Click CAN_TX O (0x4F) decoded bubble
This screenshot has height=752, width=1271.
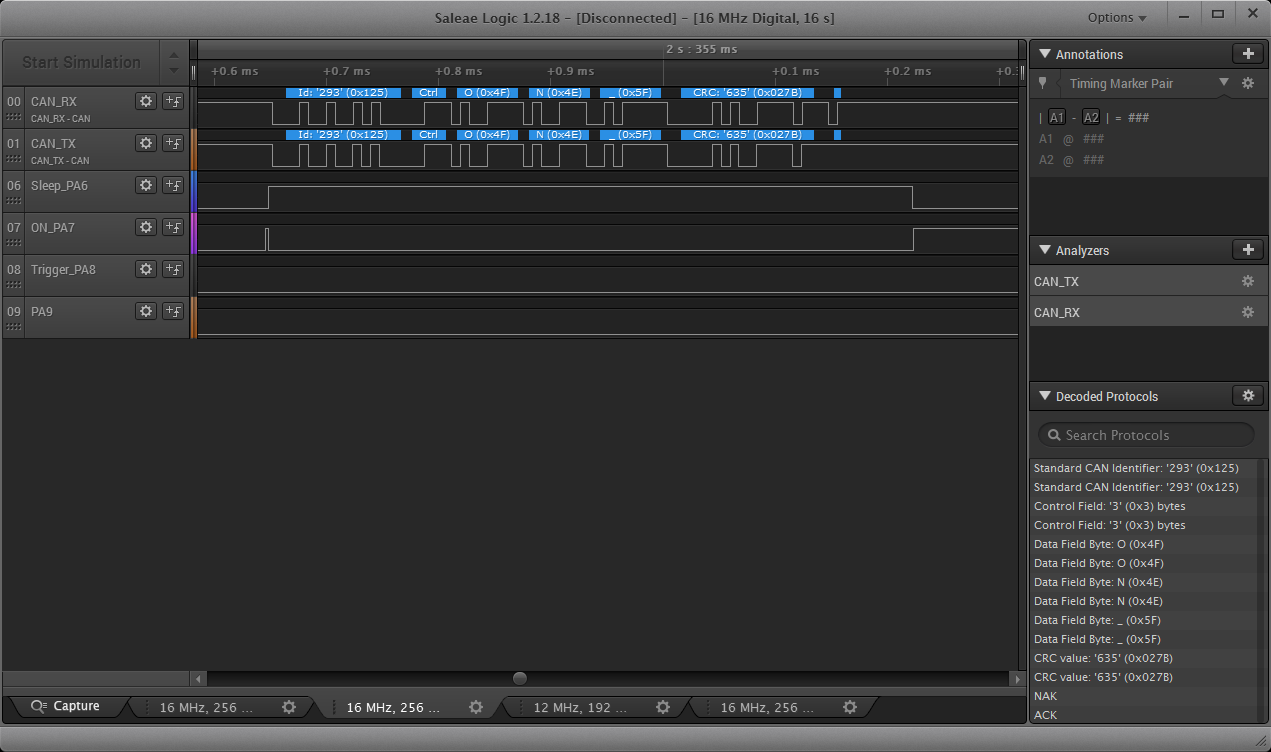pos(487,135)
